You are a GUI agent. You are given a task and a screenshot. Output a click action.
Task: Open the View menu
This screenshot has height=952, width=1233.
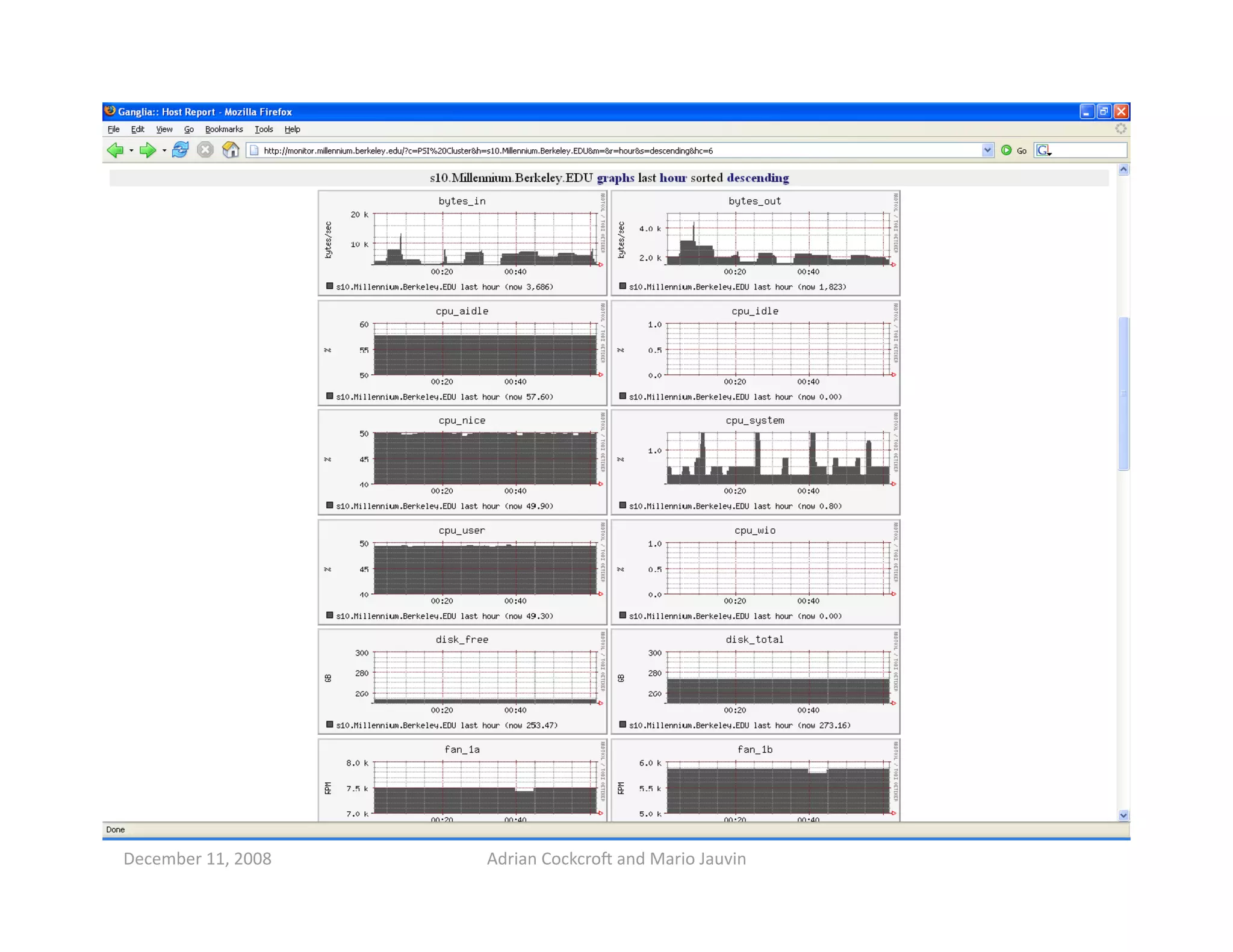coord(164,129)
